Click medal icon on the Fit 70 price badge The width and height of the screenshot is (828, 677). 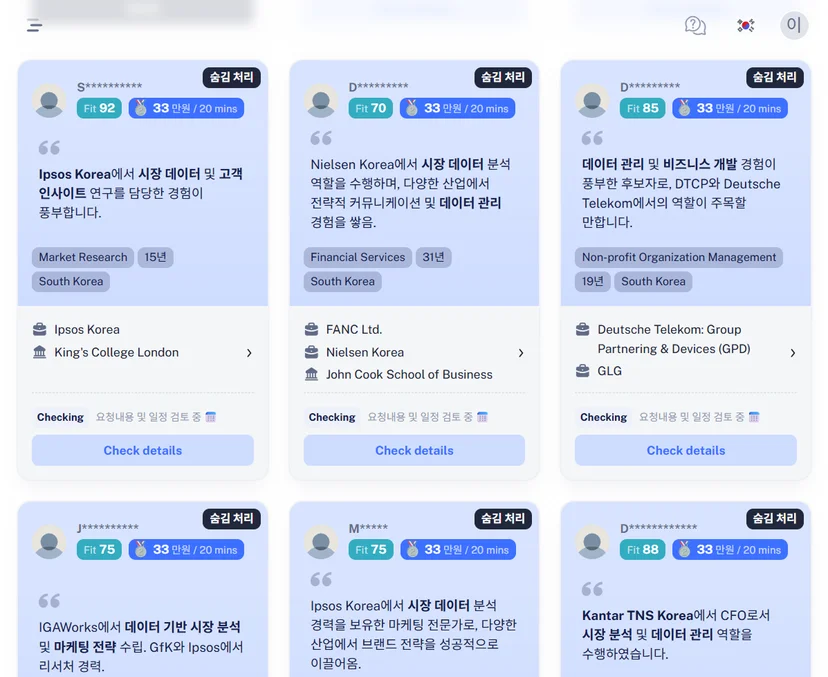(x=412, y=108)
